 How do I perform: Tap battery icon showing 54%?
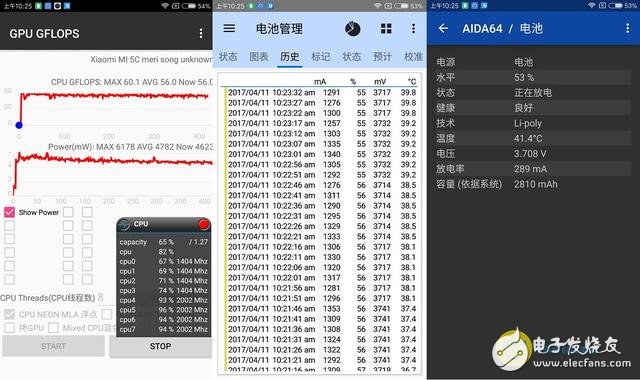189,6
